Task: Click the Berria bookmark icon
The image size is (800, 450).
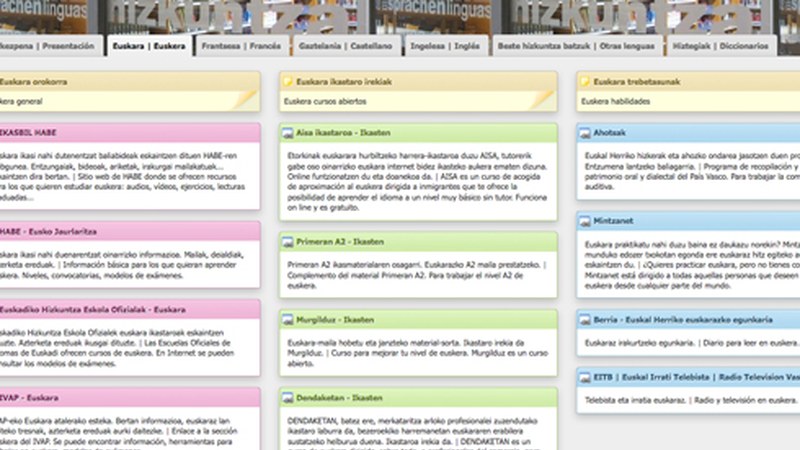Action: [585, 320]
